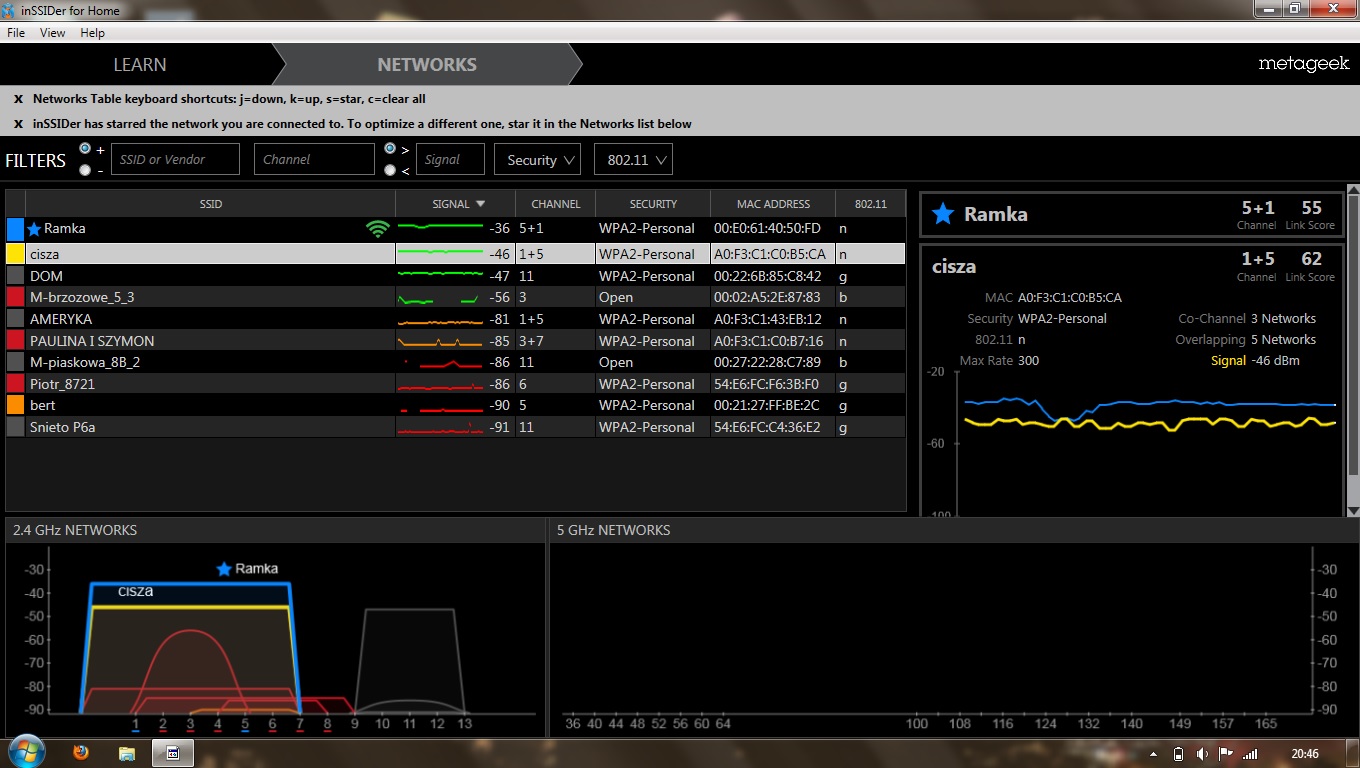Sort by MAC ADDRESS column header
This screenshot has height=768, width=1360.
pyautogui.click(x=773, y=204)
